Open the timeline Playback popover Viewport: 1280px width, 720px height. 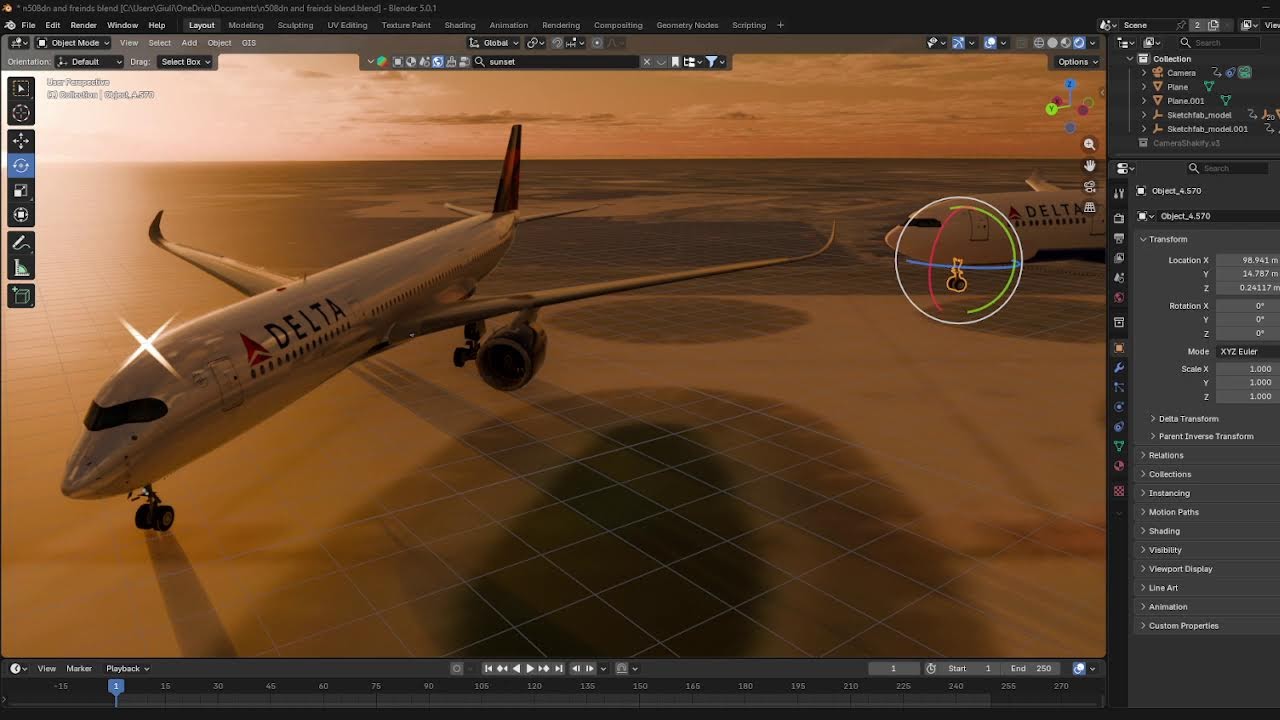point(127,668)
